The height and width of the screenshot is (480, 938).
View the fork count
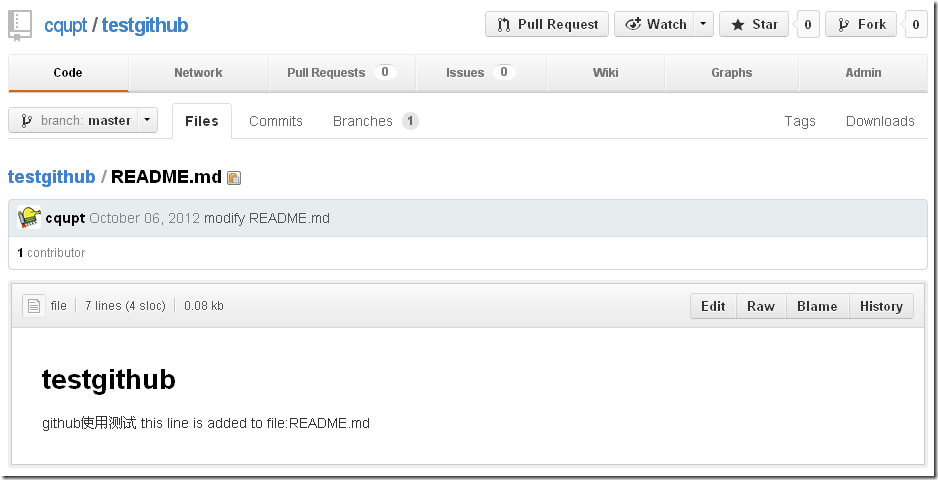coord(916,25)
